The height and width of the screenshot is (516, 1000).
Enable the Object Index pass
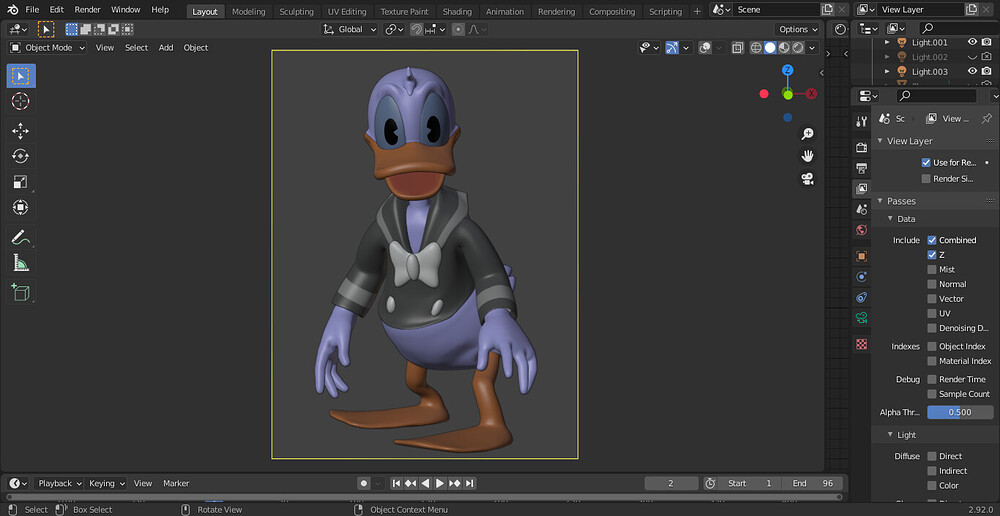point(932,346)
